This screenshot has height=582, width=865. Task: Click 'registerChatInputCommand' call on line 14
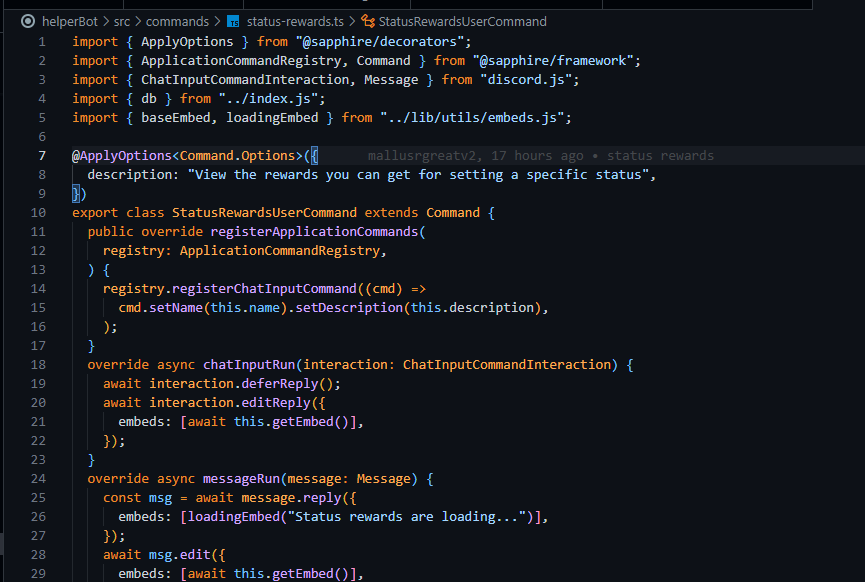(x=264, y=289)
